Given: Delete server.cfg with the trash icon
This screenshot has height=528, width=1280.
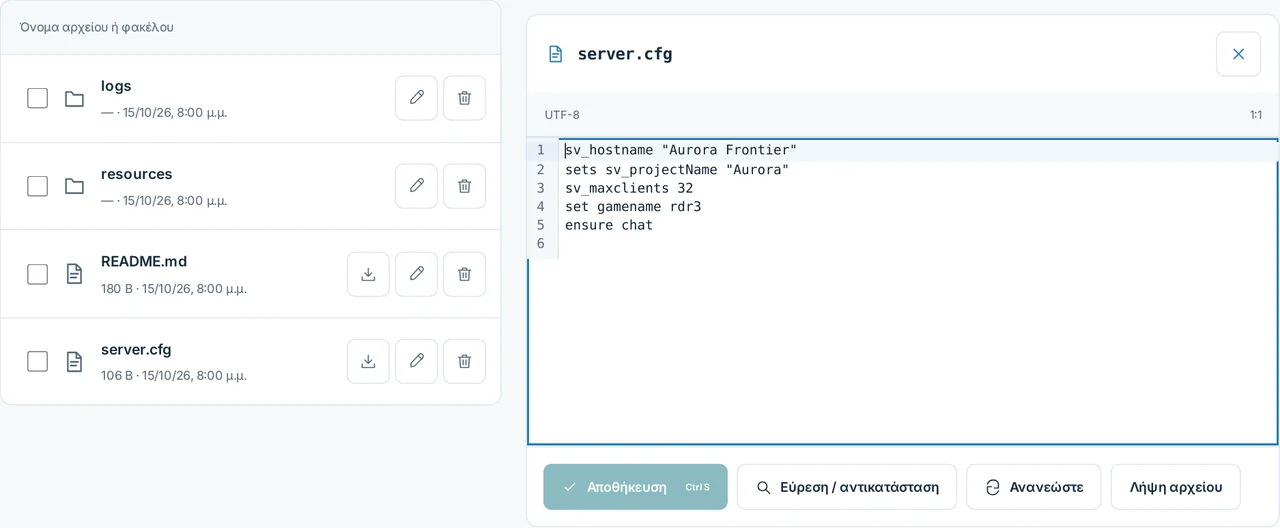Looking at the screenshot, I should point(464,361).
